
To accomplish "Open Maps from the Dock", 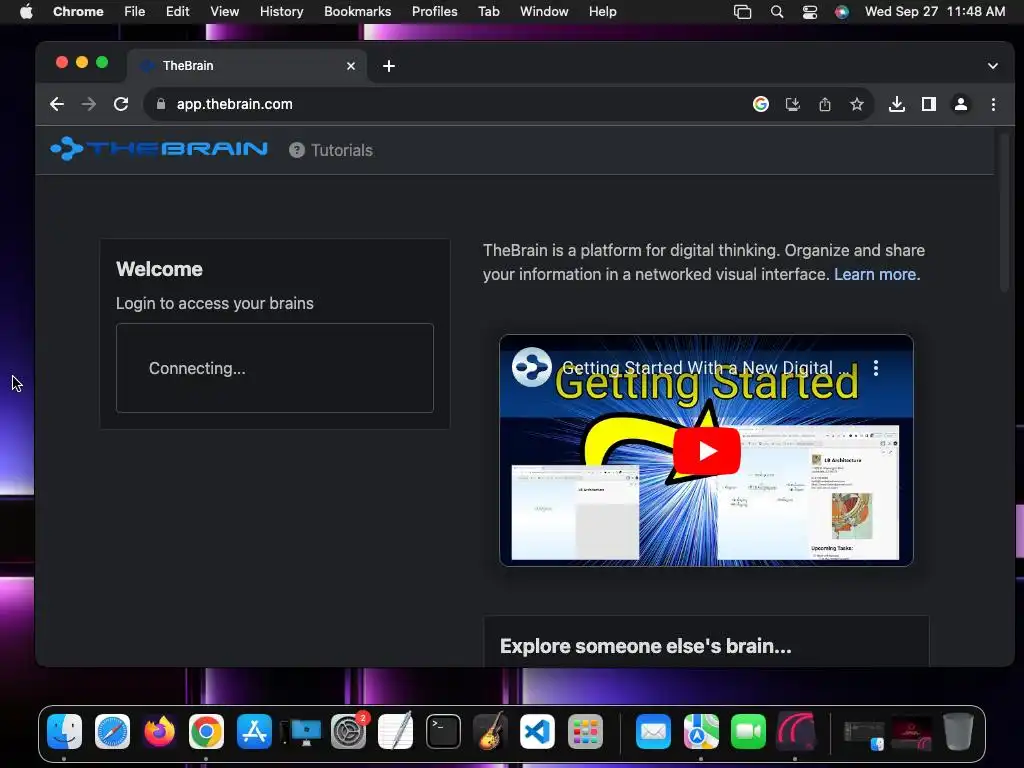I will 701,731.
